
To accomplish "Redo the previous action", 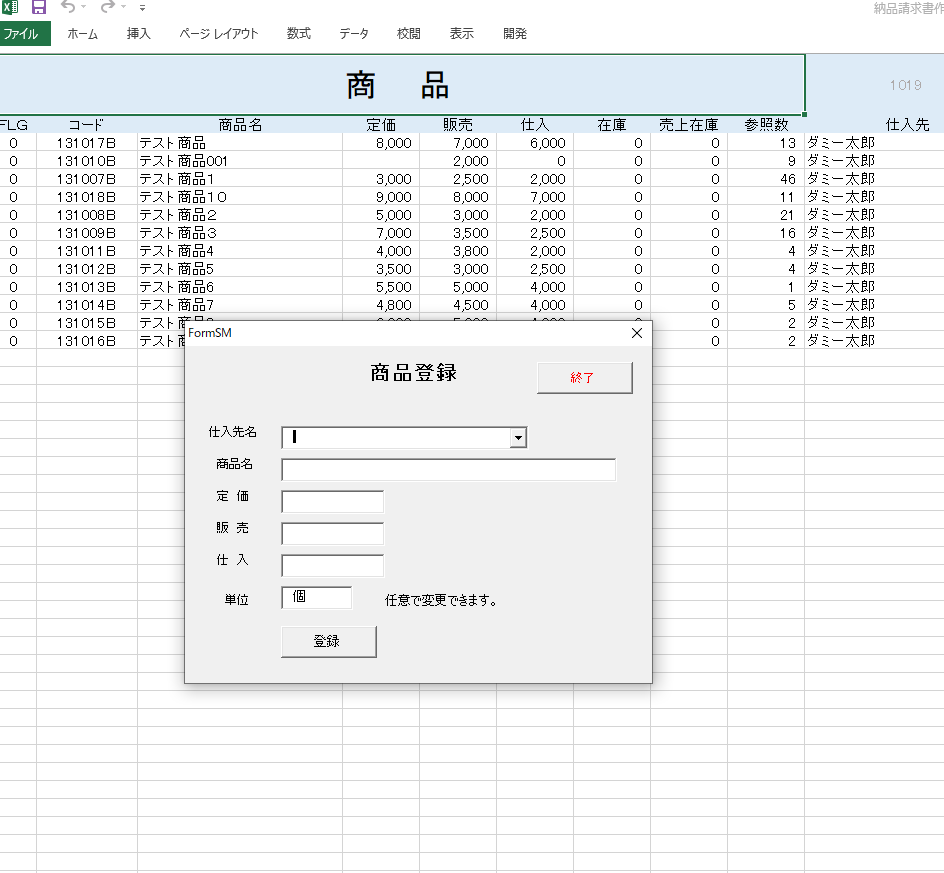I will [x=108, y=7].
